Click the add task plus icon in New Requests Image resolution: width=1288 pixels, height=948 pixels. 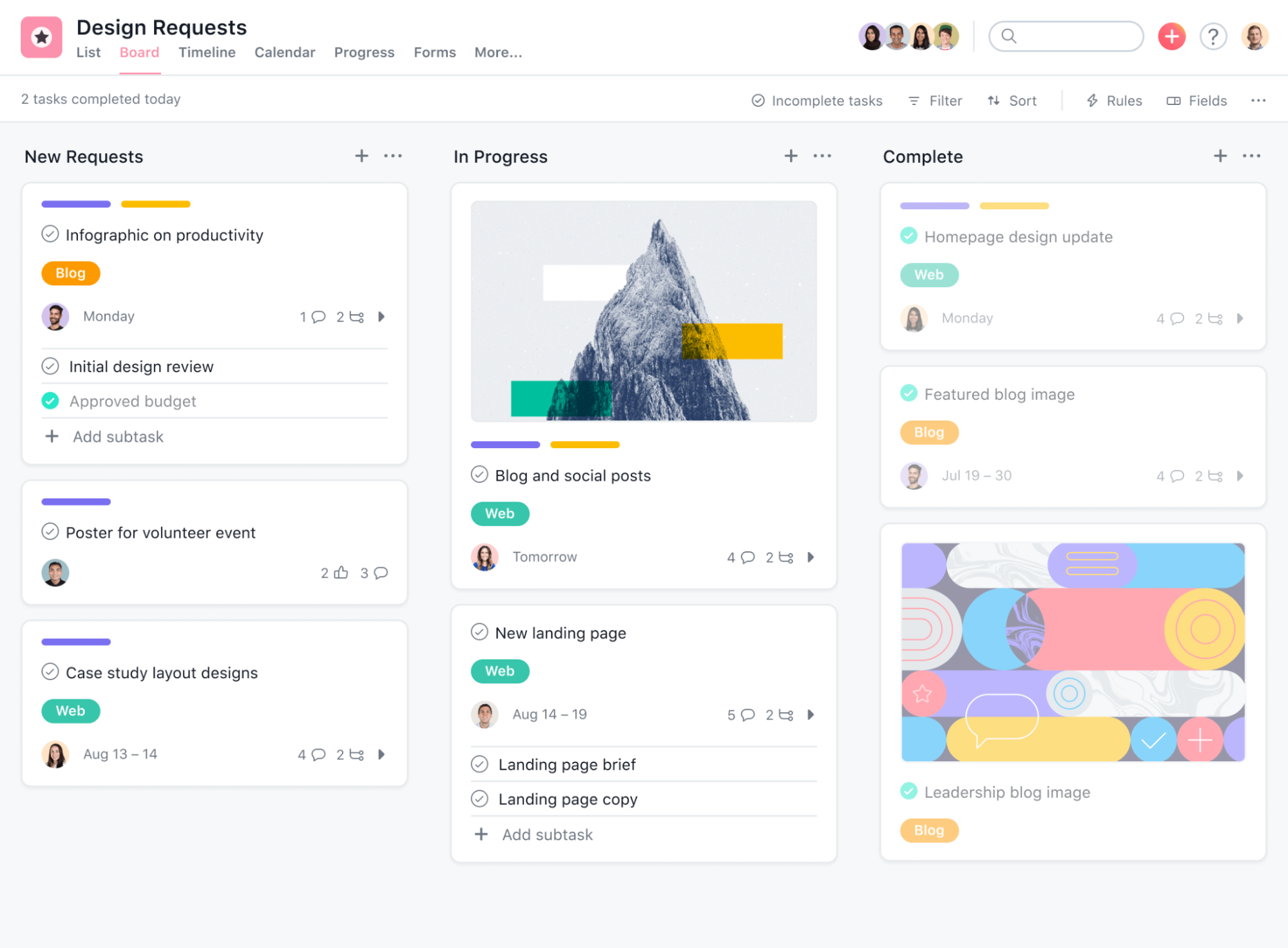[x=361, y=156]
